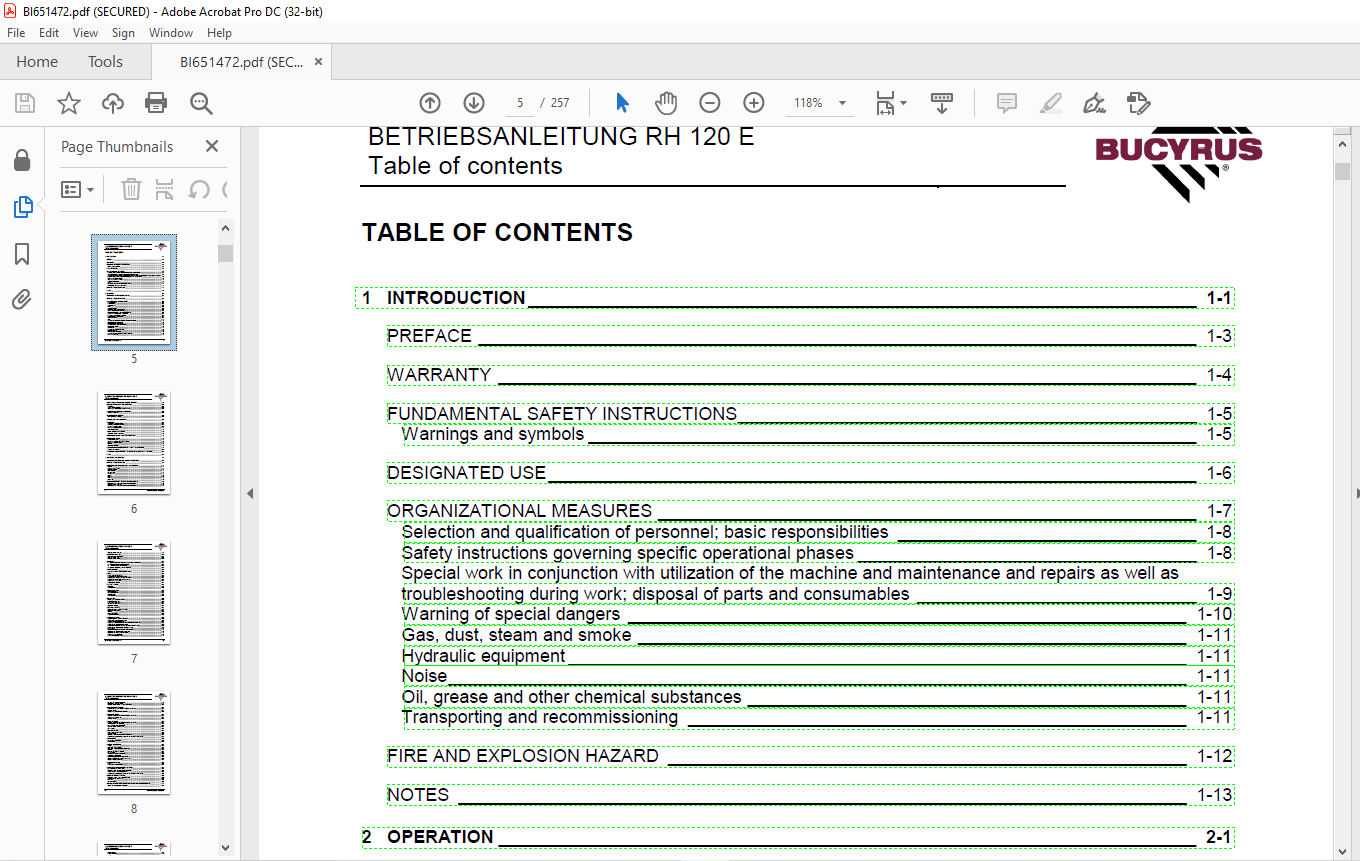Open the find text magnifier
Viewport: 1360px width, 861px height.
click(201, 103)
